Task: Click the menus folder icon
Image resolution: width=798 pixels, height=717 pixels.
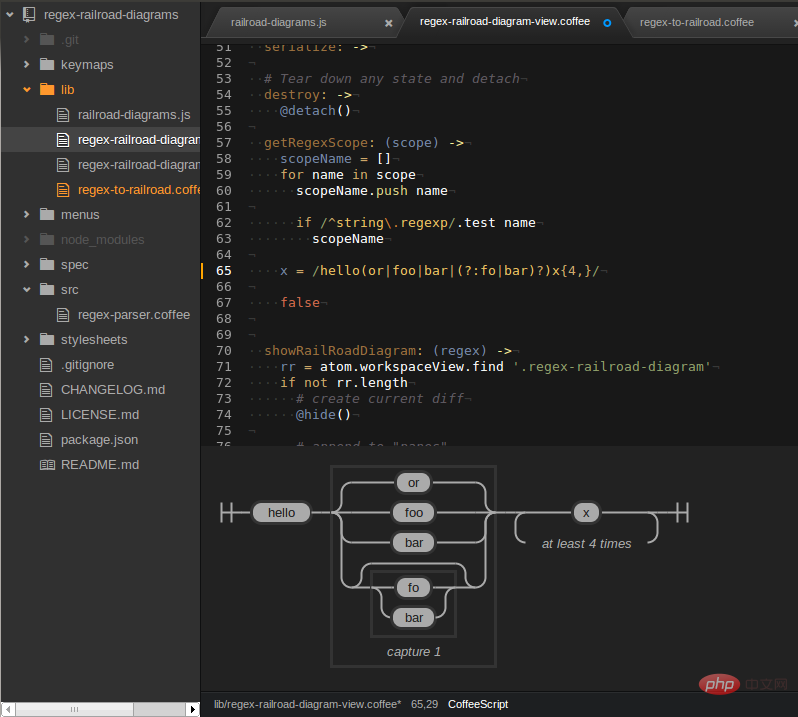Action: click(x=47, y=214)
